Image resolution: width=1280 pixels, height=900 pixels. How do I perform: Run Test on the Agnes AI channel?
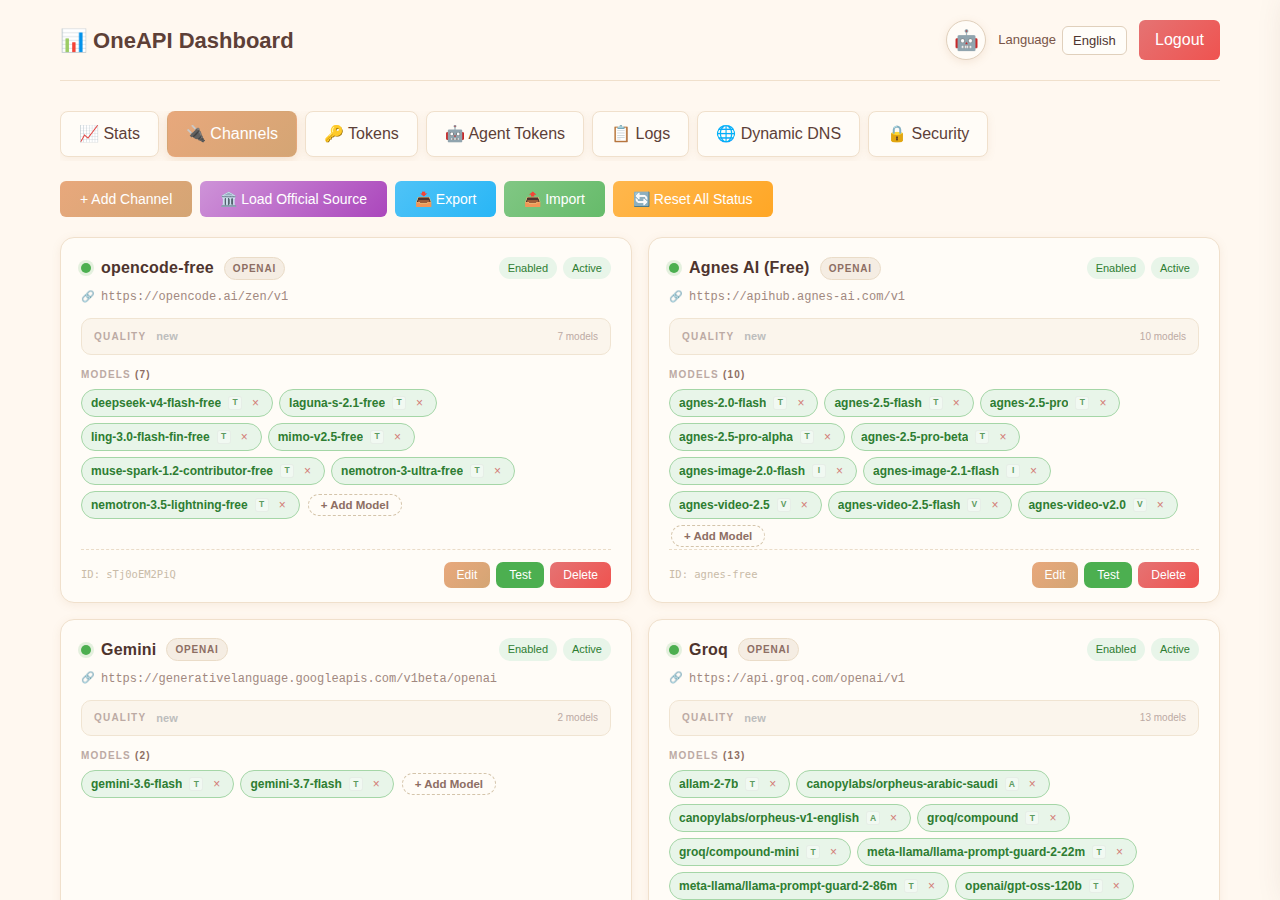click(1108, 575)
